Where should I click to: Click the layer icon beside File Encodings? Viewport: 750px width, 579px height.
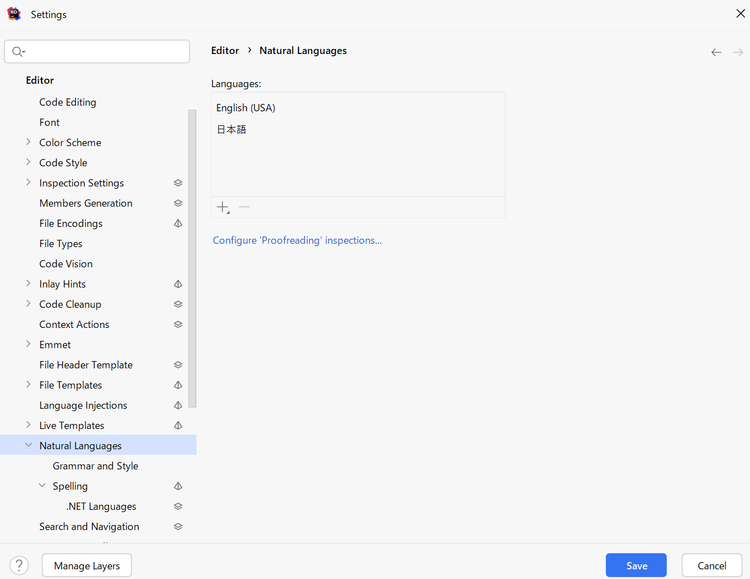tap(178, 223)
